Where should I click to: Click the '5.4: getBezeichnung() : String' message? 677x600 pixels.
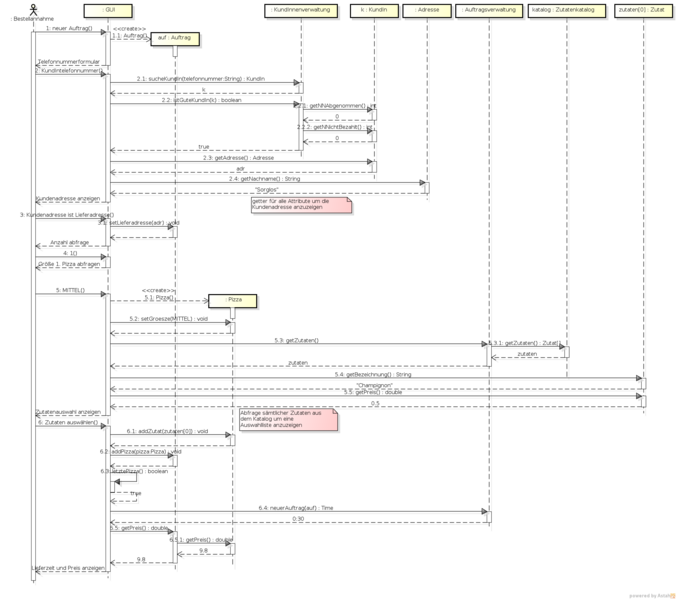(373, 375)
